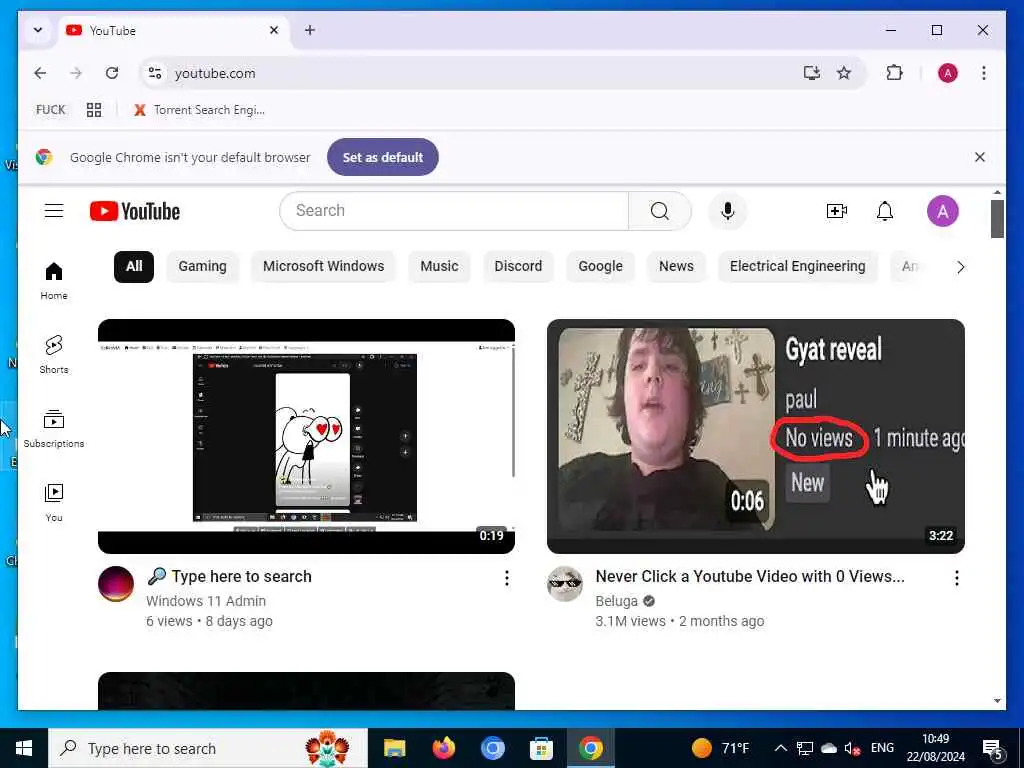Select the Discord category chip
This screenshot has height=768, width=1024.
click(518, 266)
